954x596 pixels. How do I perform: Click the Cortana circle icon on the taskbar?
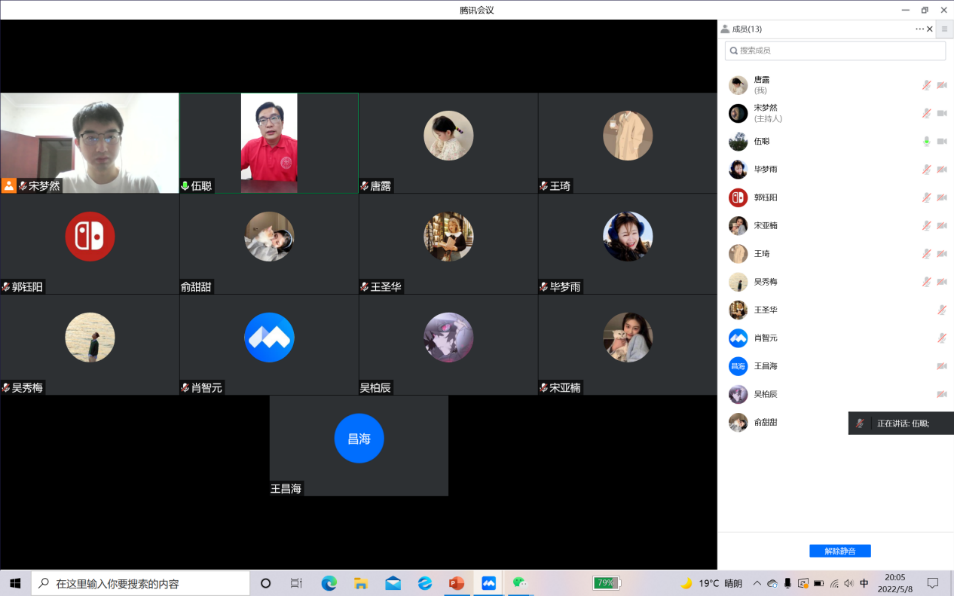coord(265,583)
